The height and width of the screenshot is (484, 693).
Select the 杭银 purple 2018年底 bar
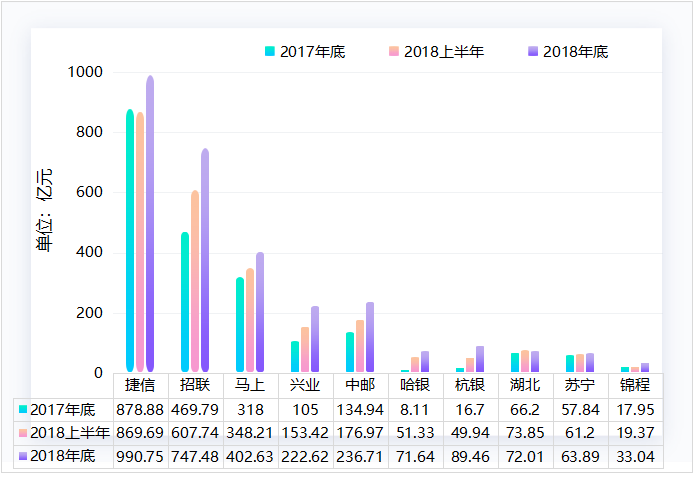click(480, 359)
